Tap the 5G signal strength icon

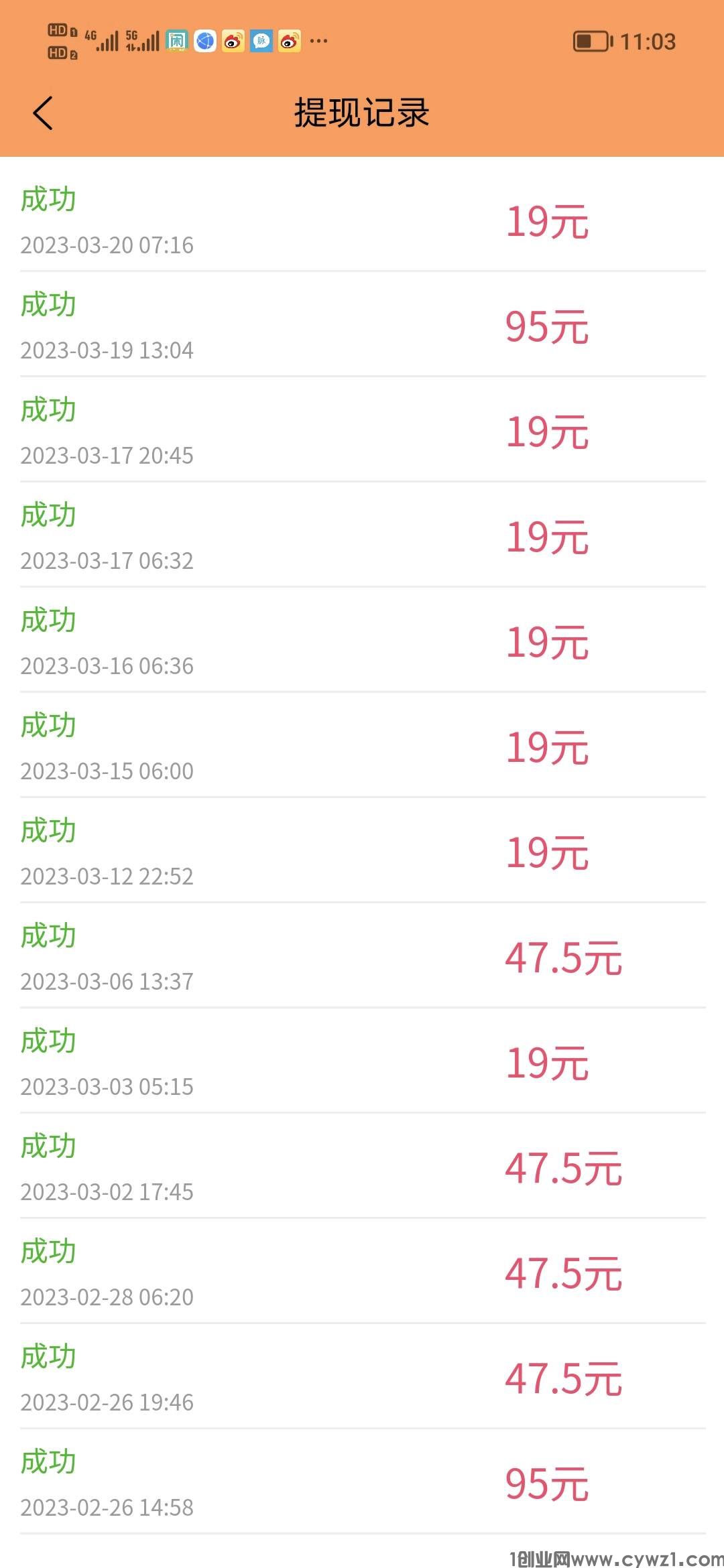(143, 42)
